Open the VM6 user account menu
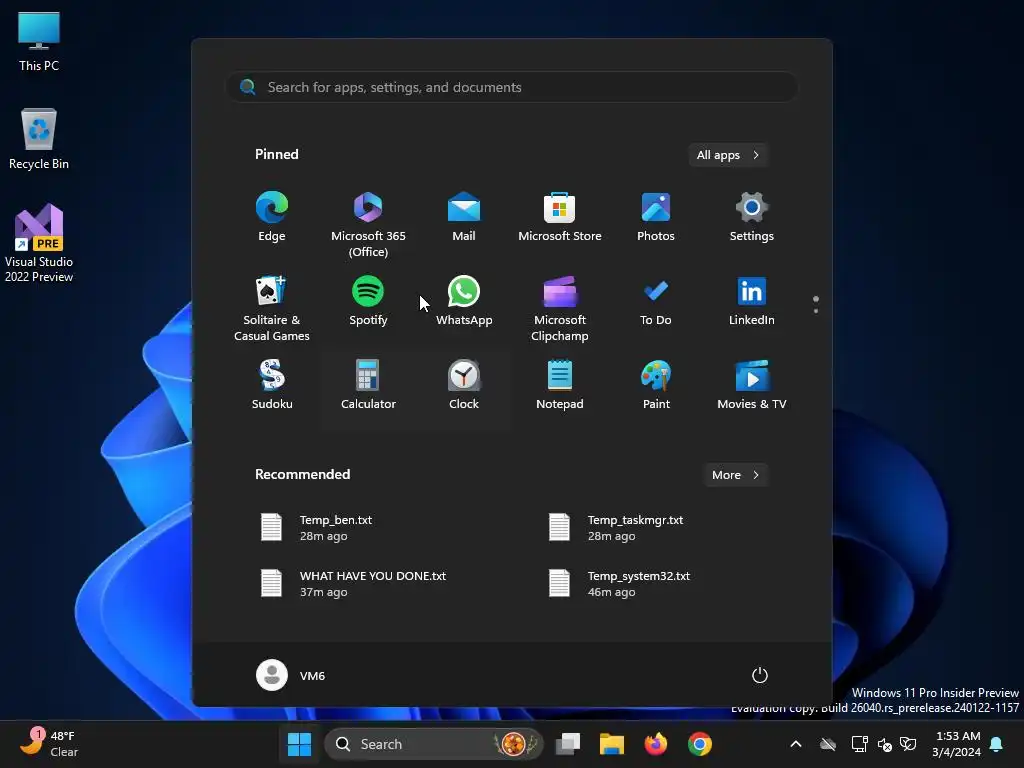This screenshot has height=768, width=1024. (x=291, y=675)
